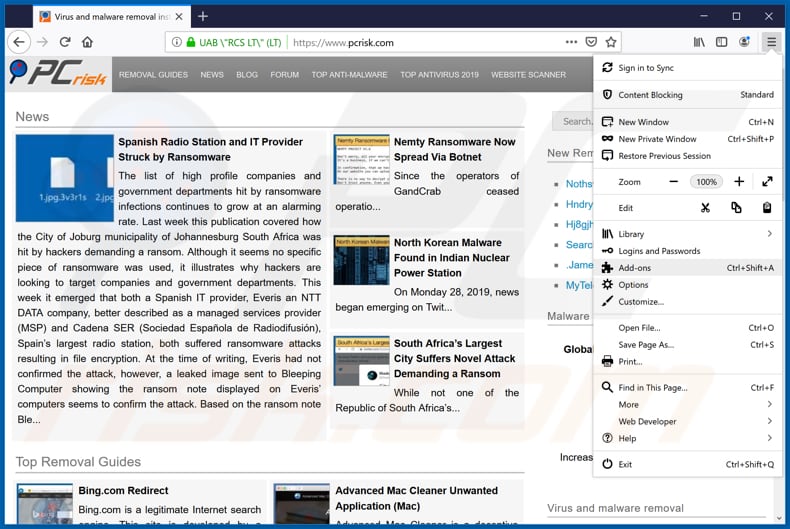Screen dimensions: 790x529
Task: Close the Virus and malware removal tab
Action: click(x=179, y=17)
